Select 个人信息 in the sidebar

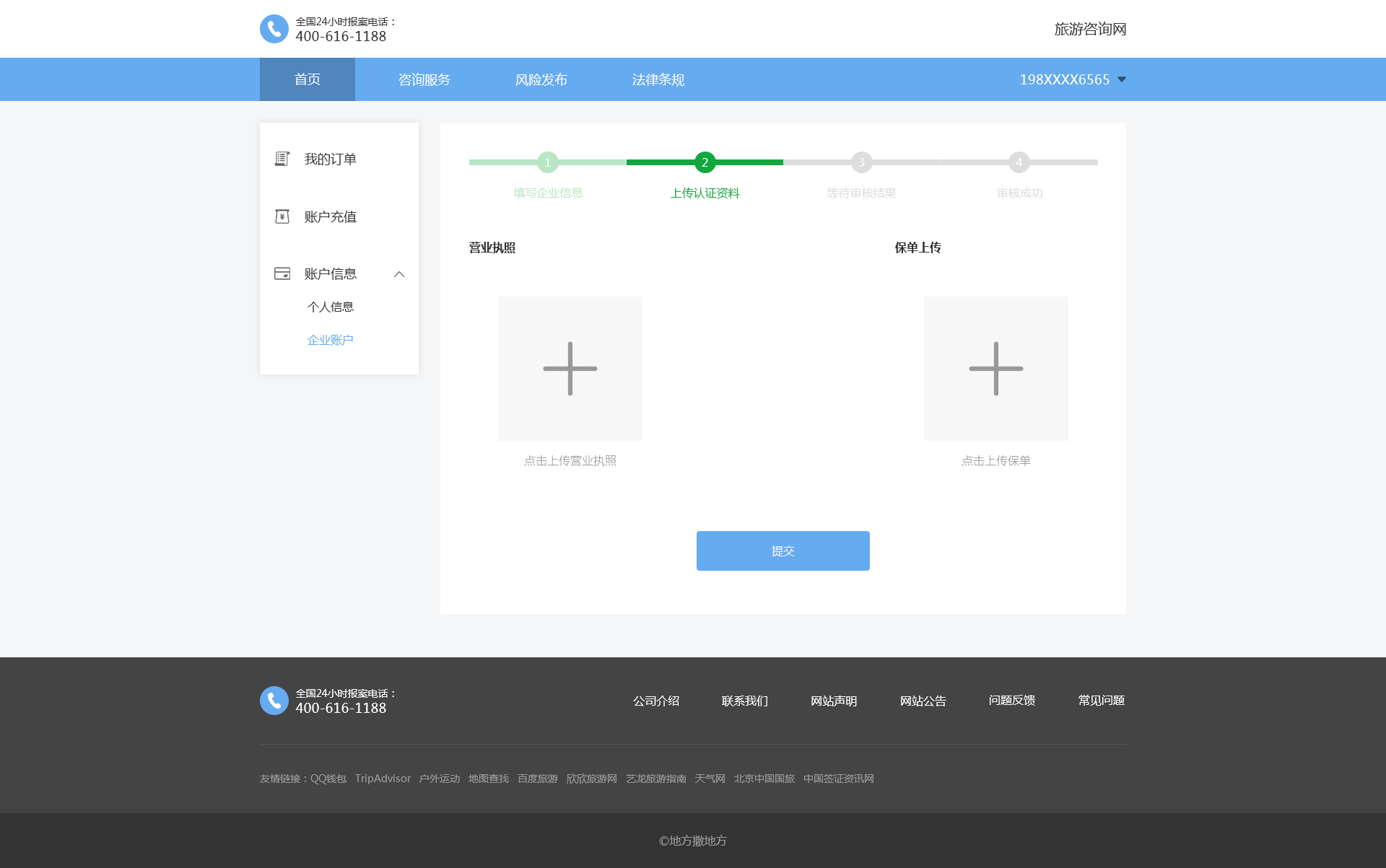point(331,307)
